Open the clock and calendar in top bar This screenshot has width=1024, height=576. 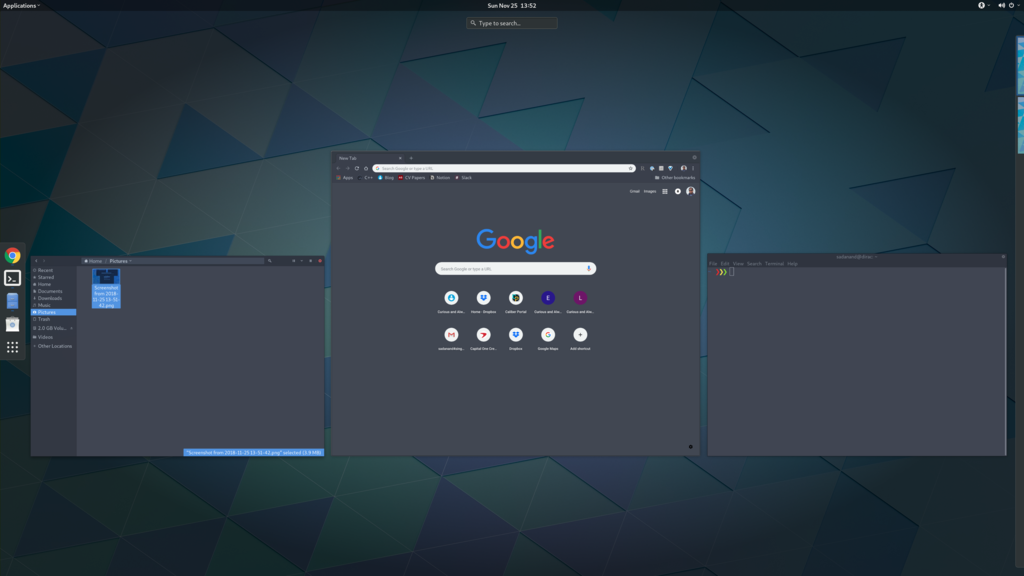coord(511,5)
